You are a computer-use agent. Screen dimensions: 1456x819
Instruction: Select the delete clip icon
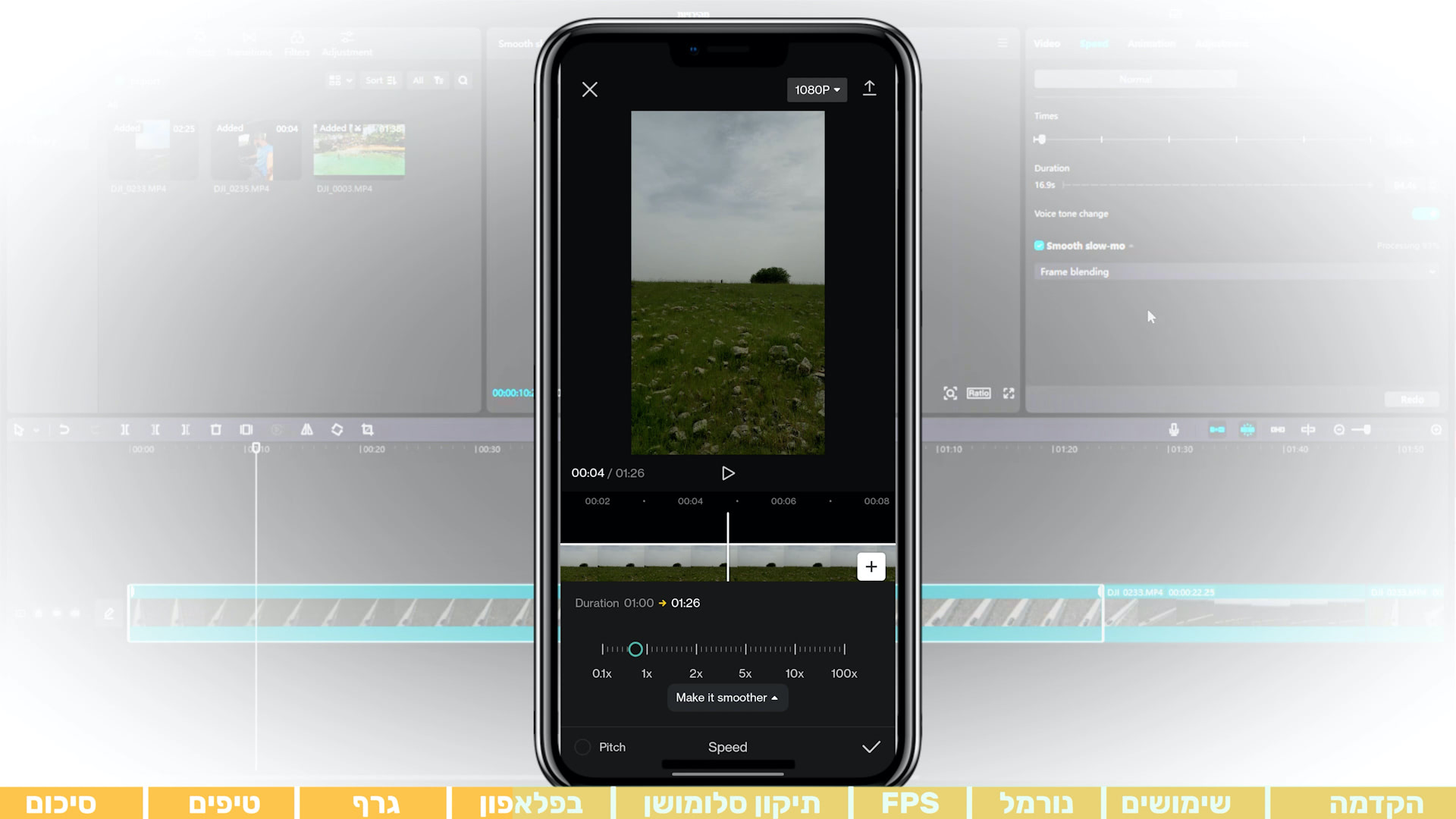[216, 429]
